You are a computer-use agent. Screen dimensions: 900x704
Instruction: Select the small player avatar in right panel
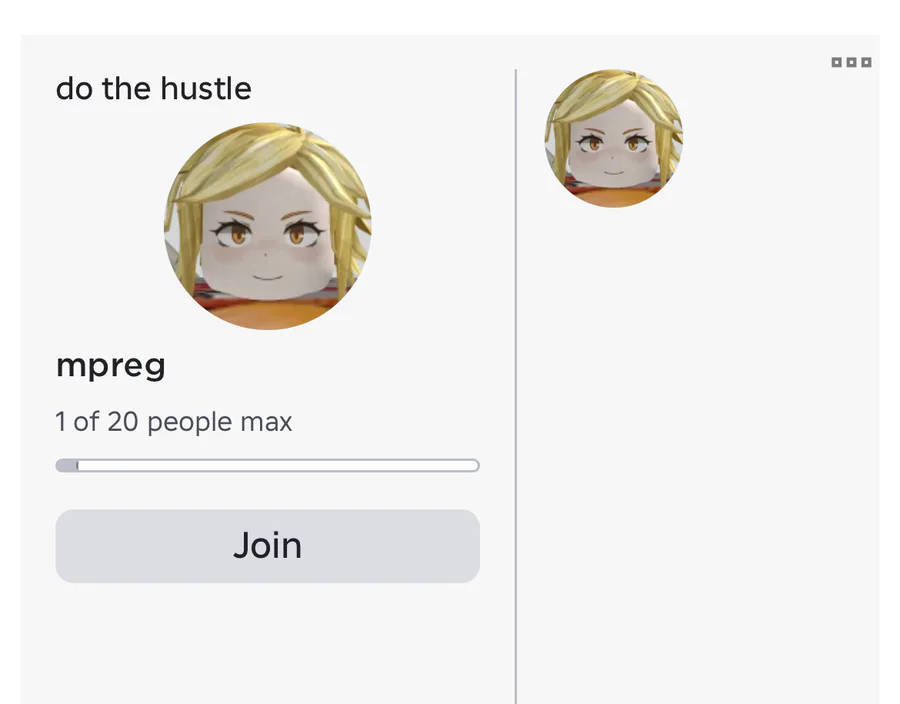click(x=614, y=138)
